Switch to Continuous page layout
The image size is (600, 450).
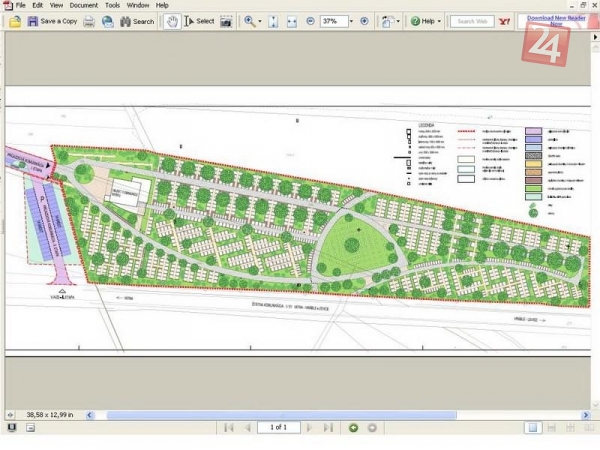(550, 428)
